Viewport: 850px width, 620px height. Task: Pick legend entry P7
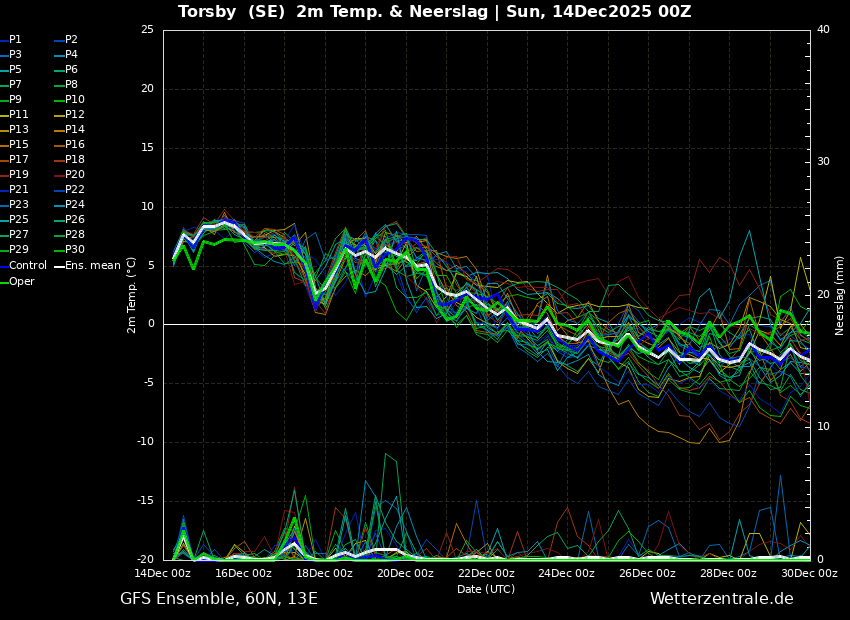click(11, 85)
